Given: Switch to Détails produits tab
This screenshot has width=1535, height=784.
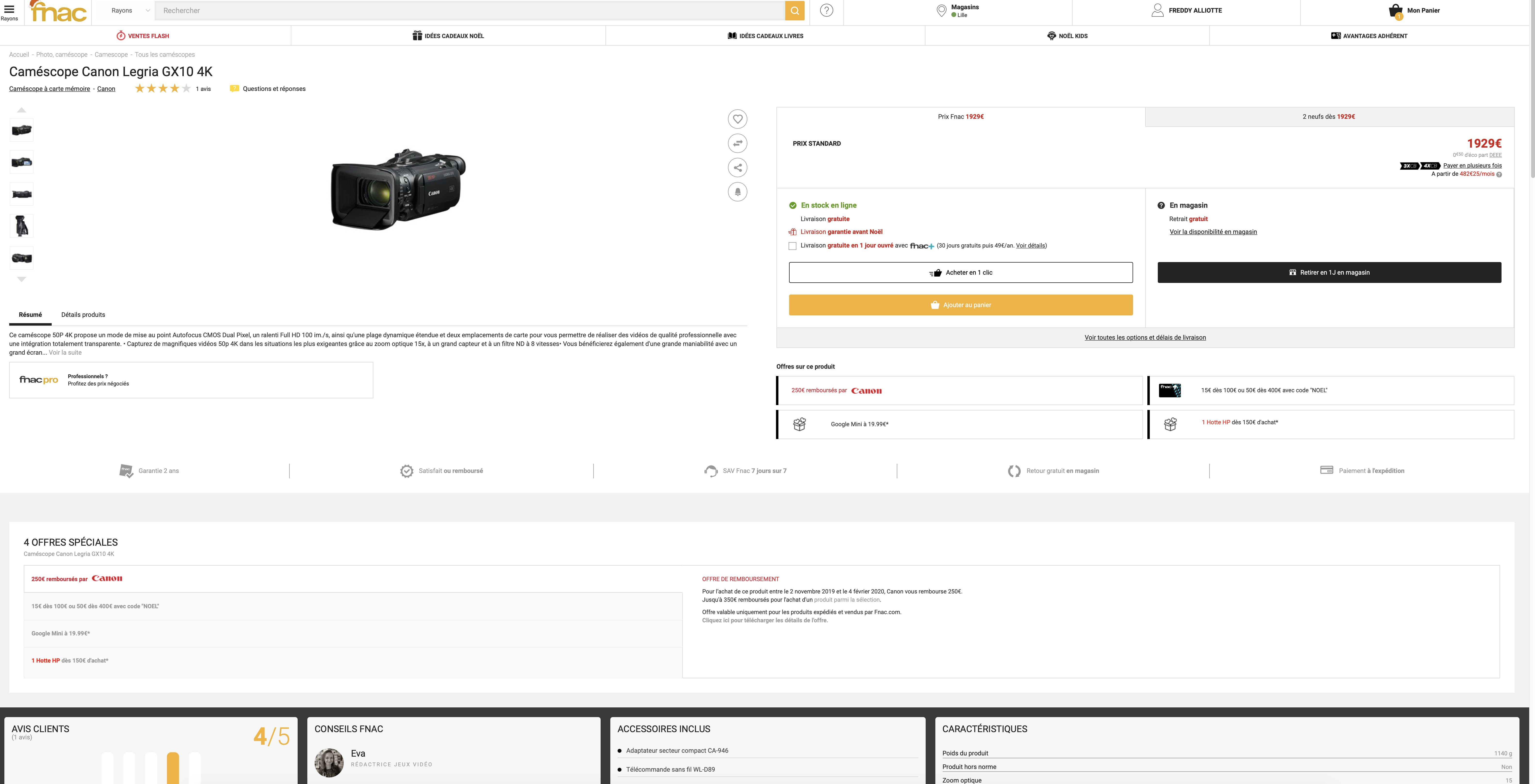Looking at the screenshot, I should (x=83, y=315).
